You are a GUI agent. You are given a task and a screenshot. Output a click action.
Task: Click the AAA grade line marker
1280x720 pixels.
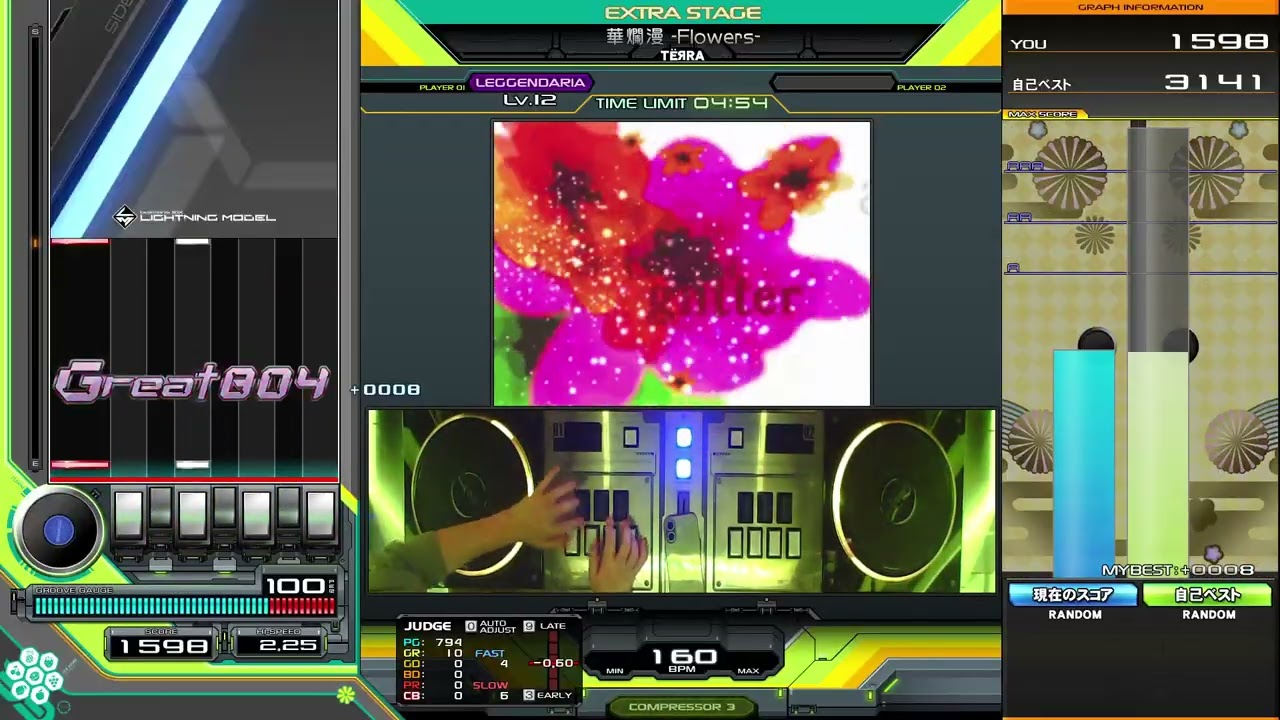click(1024, 167)
